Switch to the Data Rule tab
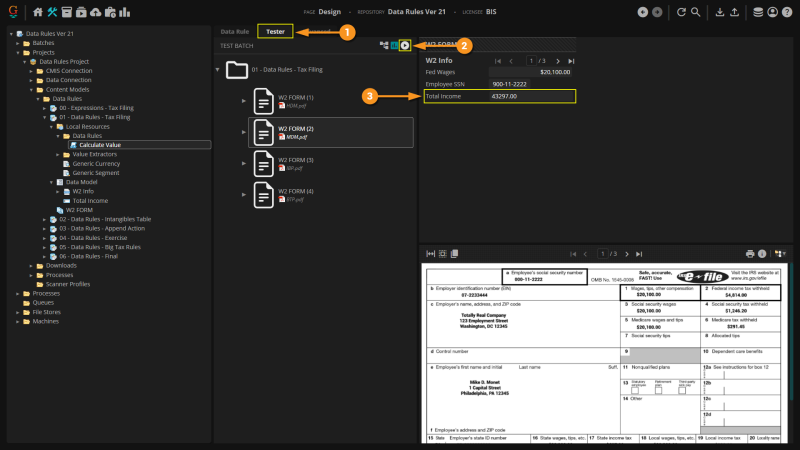Viewport: 800px width, 450px height. (235, 32)
